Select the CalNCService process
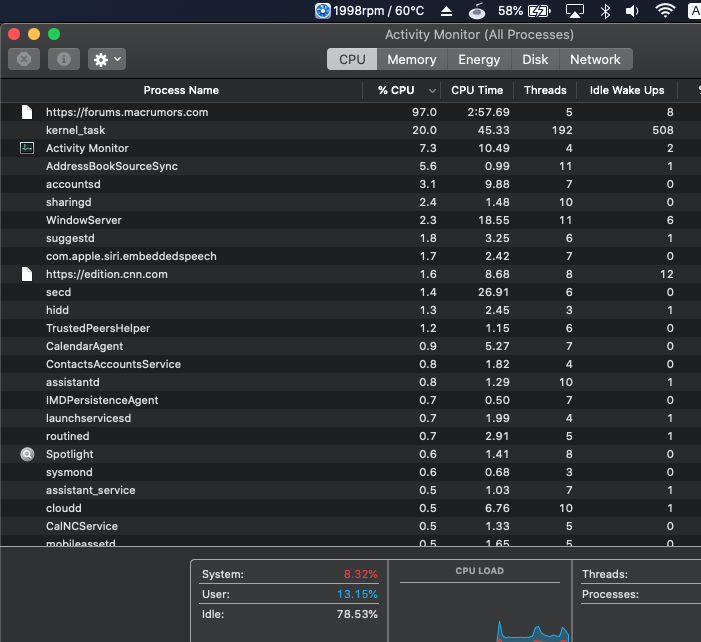The height and width of the screenshot is (642, 701). (82, 526)
